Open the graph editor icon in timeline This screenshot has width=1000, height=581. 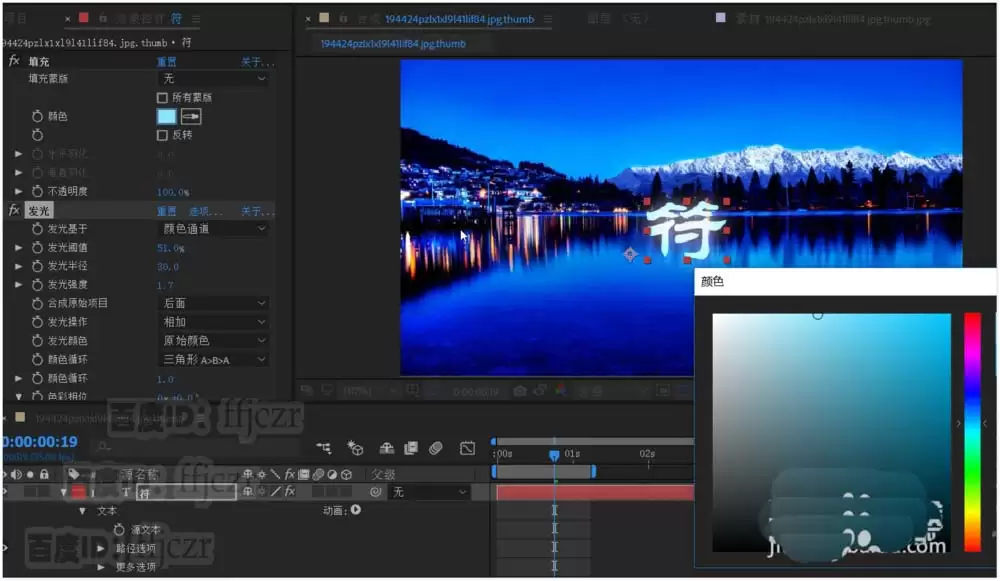point(467,448)
